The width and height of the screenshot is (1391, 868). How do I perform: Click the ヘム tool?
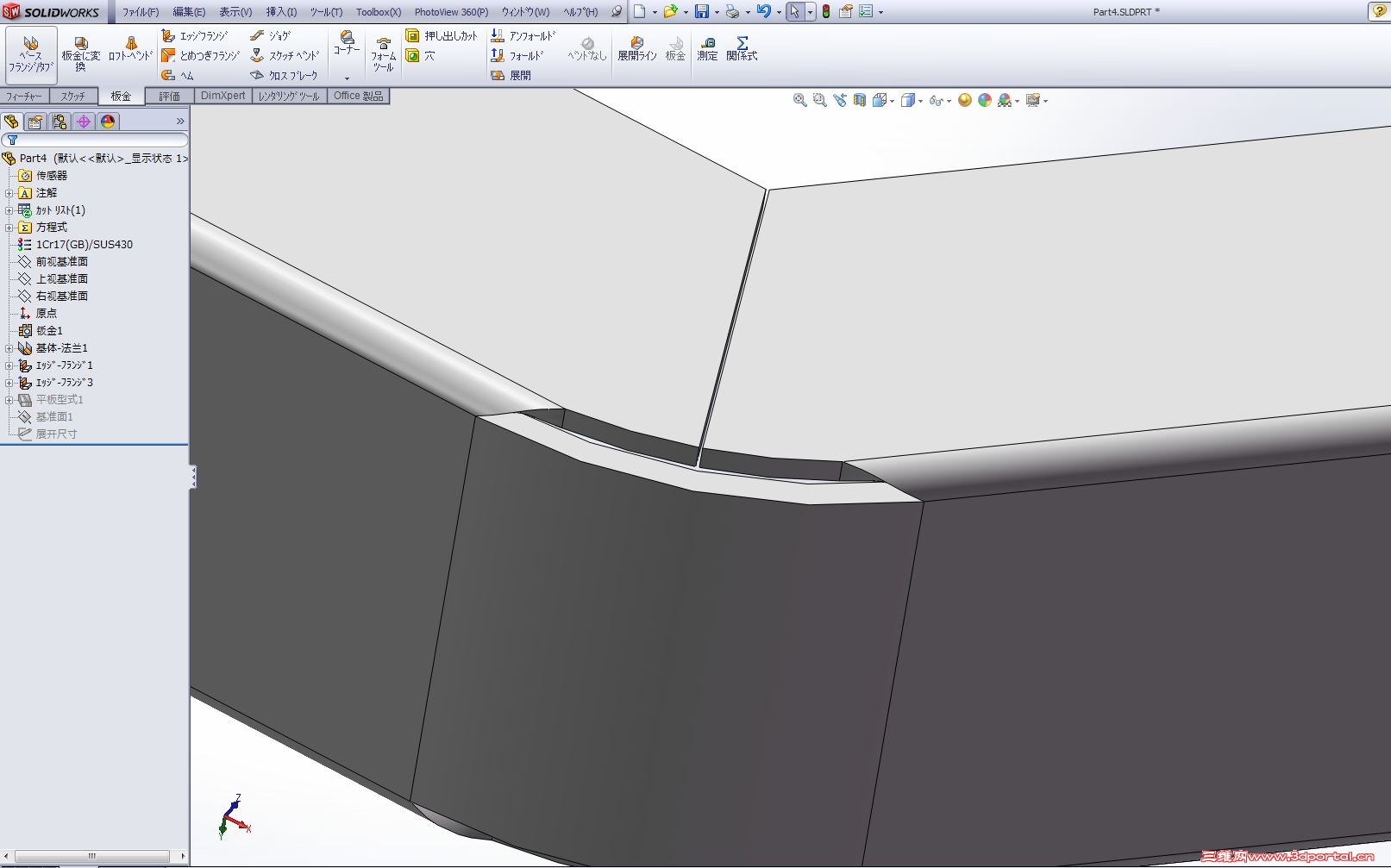click(x=178, y=76)
